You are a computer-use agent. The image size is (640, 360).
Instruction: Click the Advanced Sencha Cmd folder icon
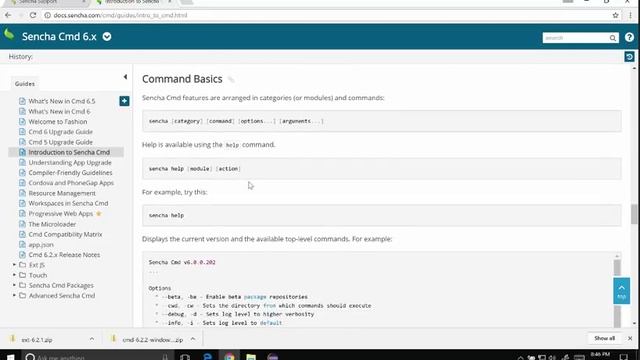tap(22, 296)
